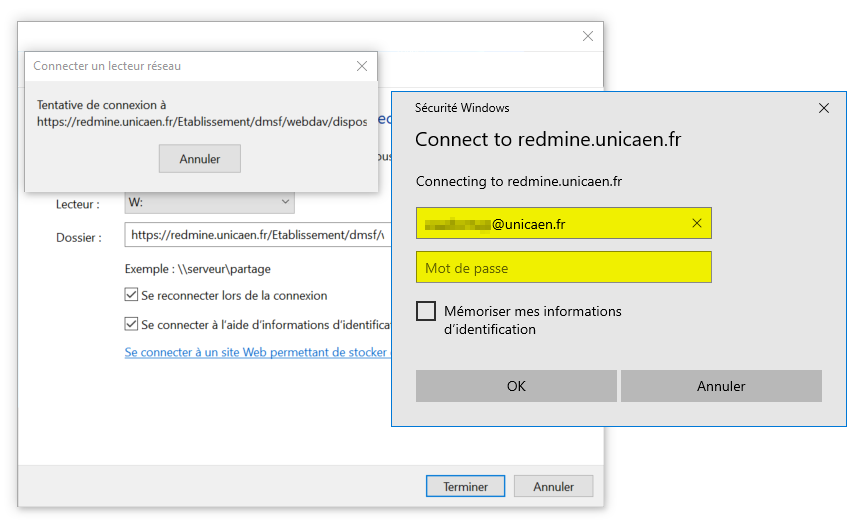Toggle 'Se reconnecter lors de la connexion' checkbox
The image size is (866, 531).
[x=131, y=295]
